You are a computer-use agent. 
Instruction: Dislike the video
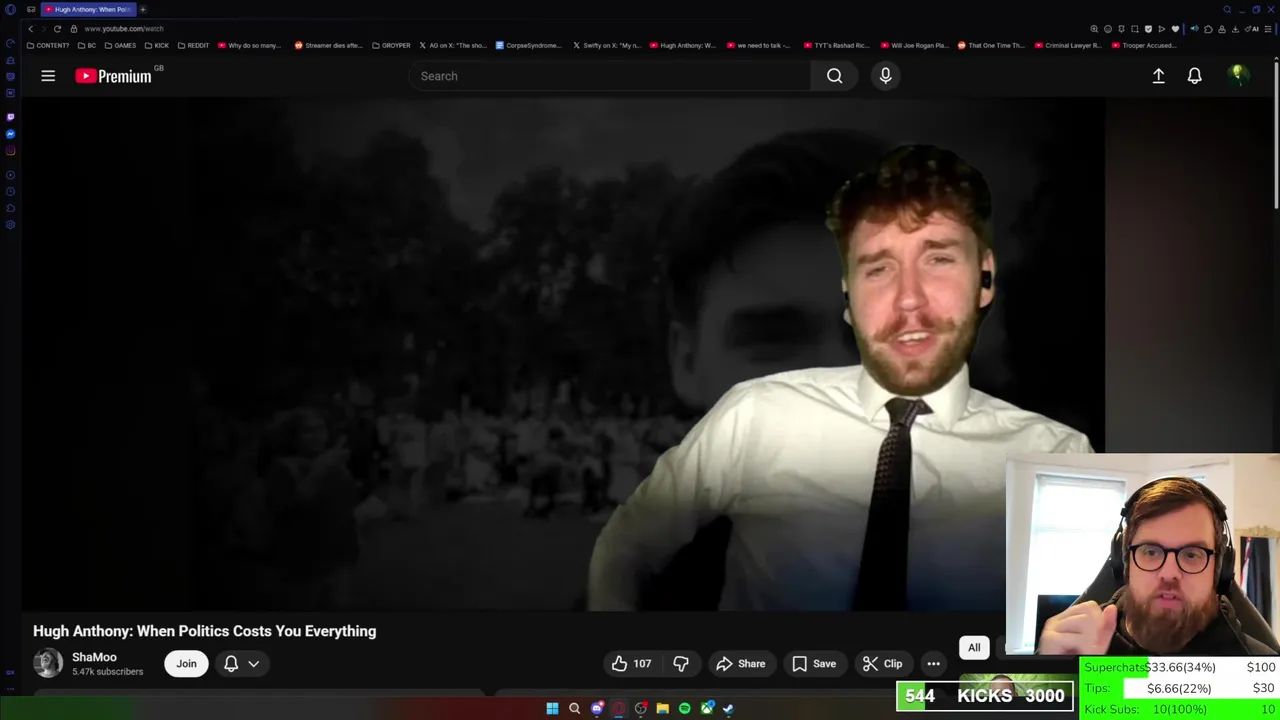[681, 664]
